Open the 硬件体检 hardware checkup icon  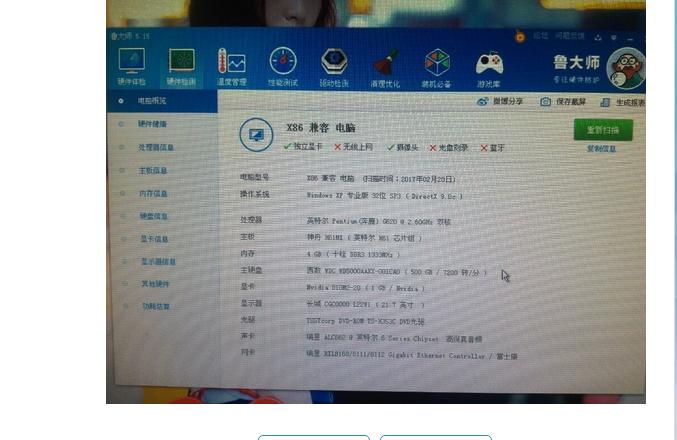point(132,66)
